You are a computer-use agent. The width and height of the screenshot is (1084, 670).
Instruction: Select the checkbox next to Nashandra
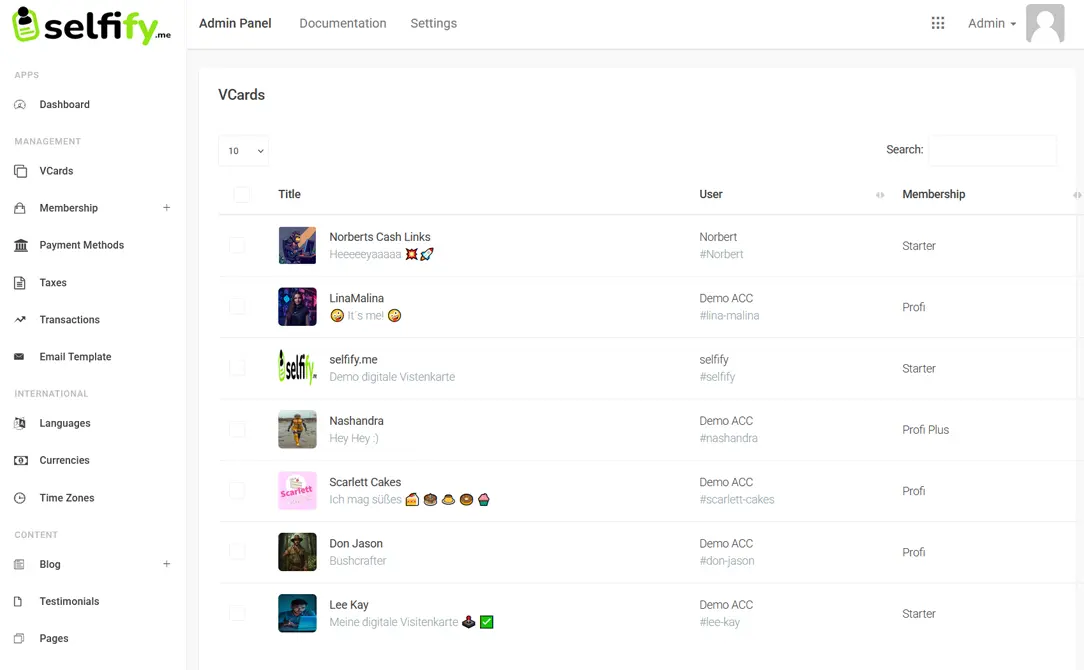[237, 429]
